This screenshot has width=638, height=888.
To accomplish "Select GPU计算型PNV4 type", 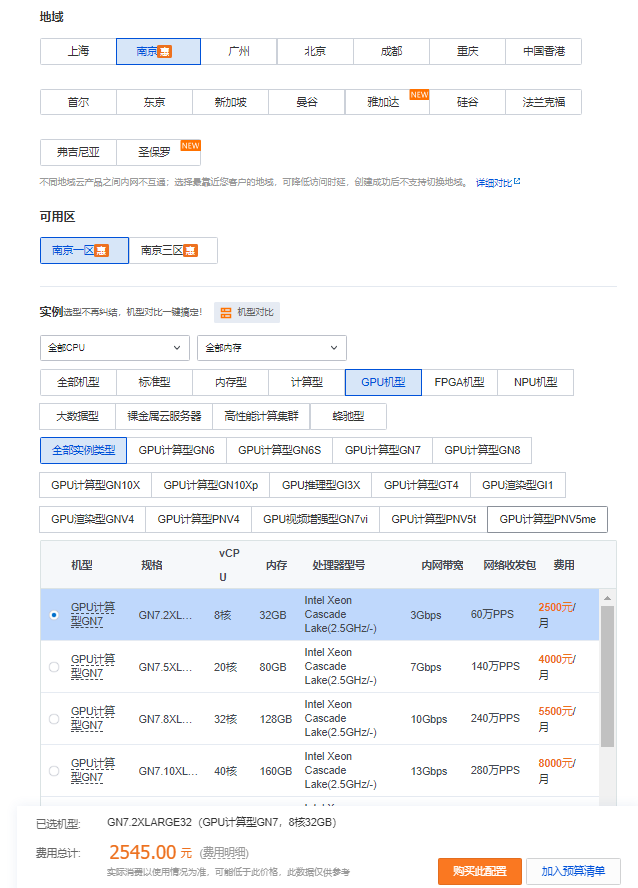I will coord(199,519).
